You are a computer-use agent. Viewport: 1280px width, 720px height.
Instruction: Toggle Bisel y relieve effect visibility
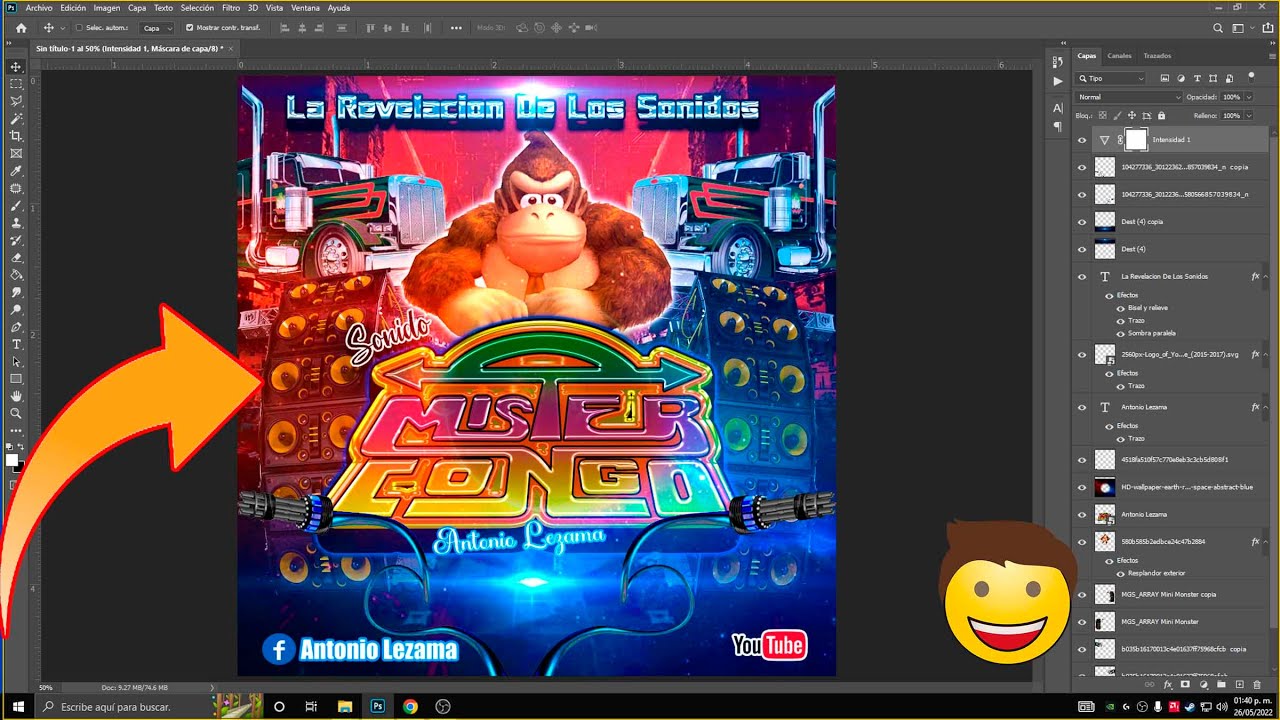coord(1120,308)
